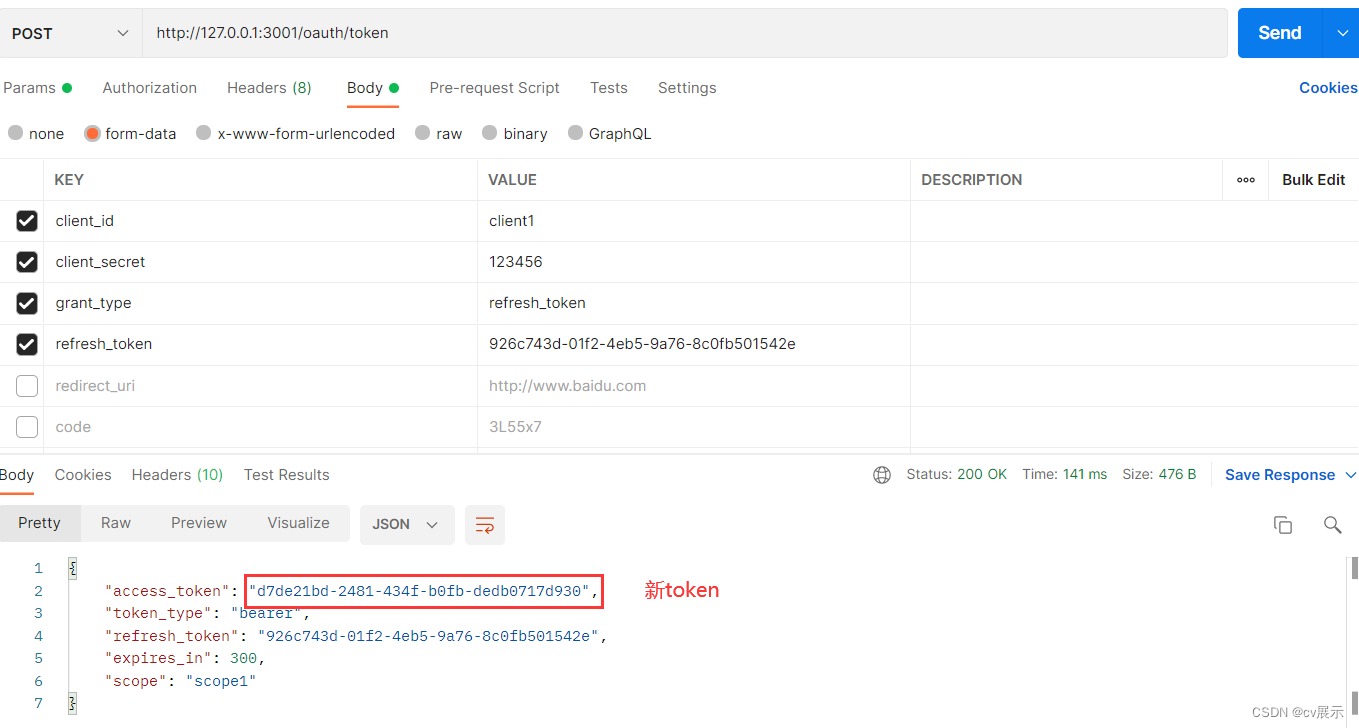Click the client_secret key cell
This screenshot has height=728, width=1359.
[x=260, y=262]
